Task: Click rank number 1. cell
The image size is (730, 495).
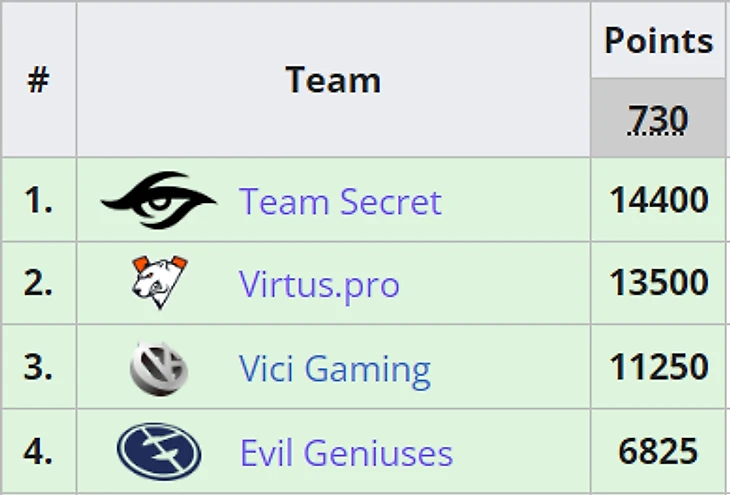Action: [38, 201]
